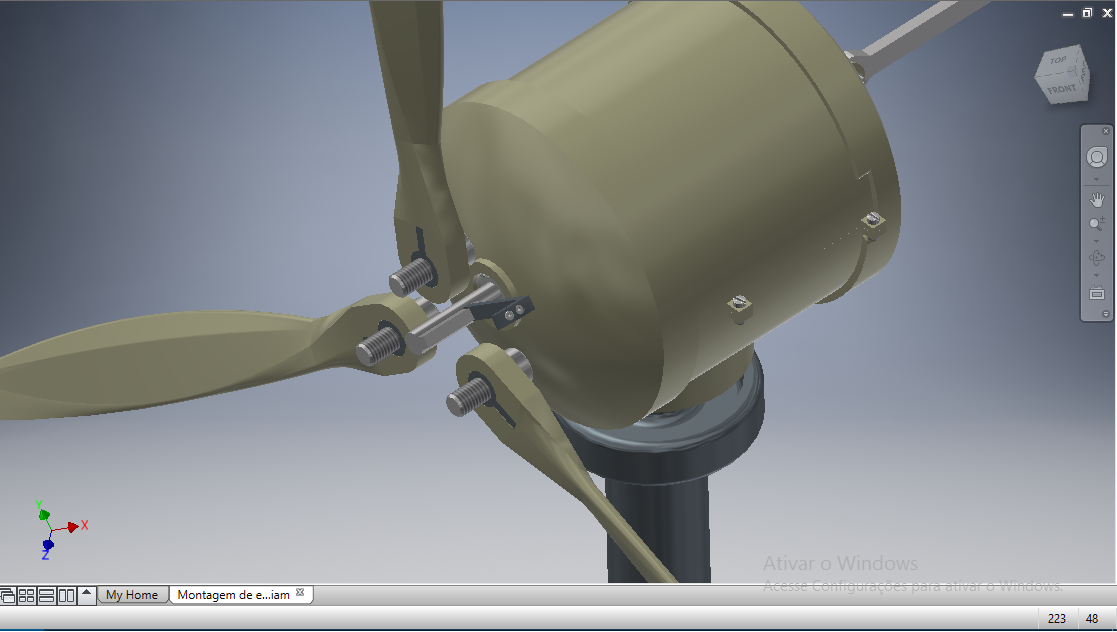This screenshot has width=1117, height=632.
Task: Open the Full Navigation Wheel tool
Action: pos(1096,157)
